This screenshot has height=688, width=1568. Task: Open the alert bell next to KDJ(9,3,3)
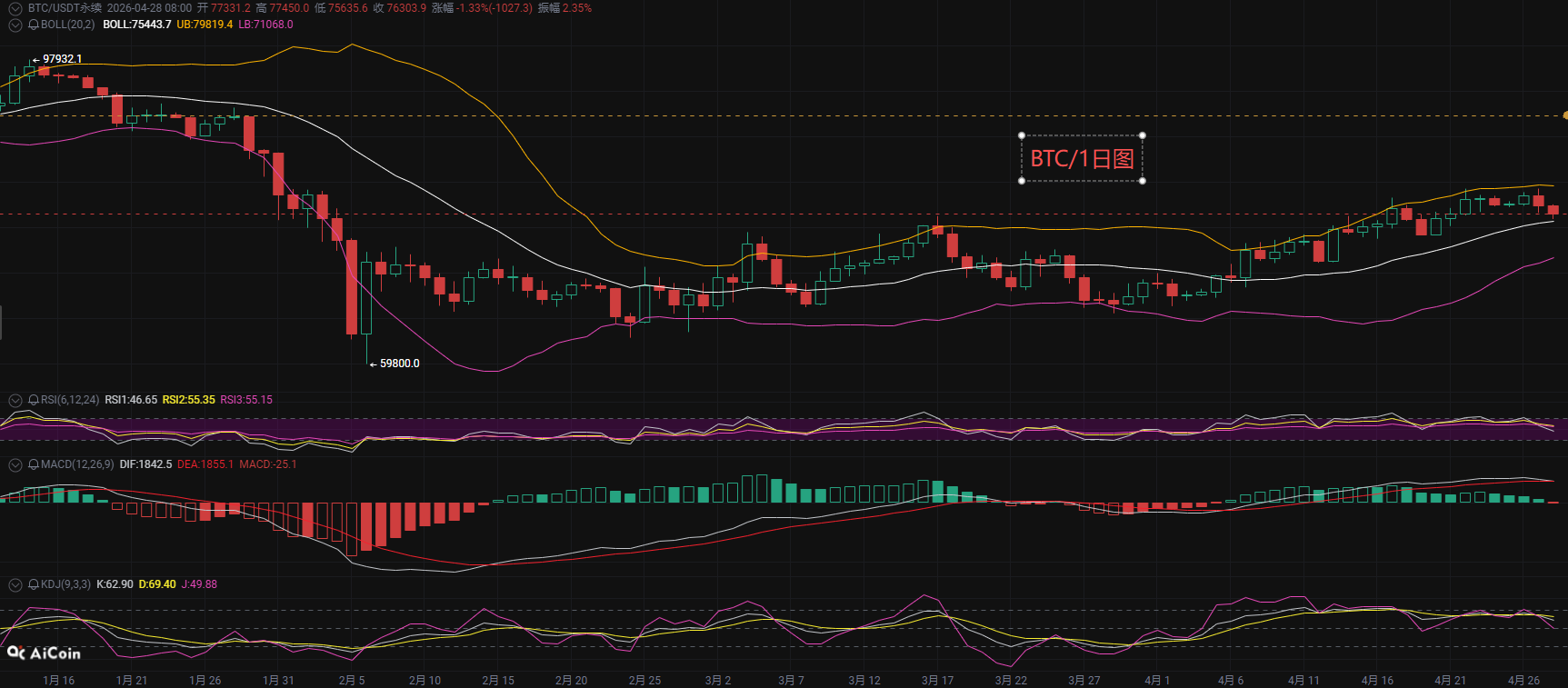[34, 584]
